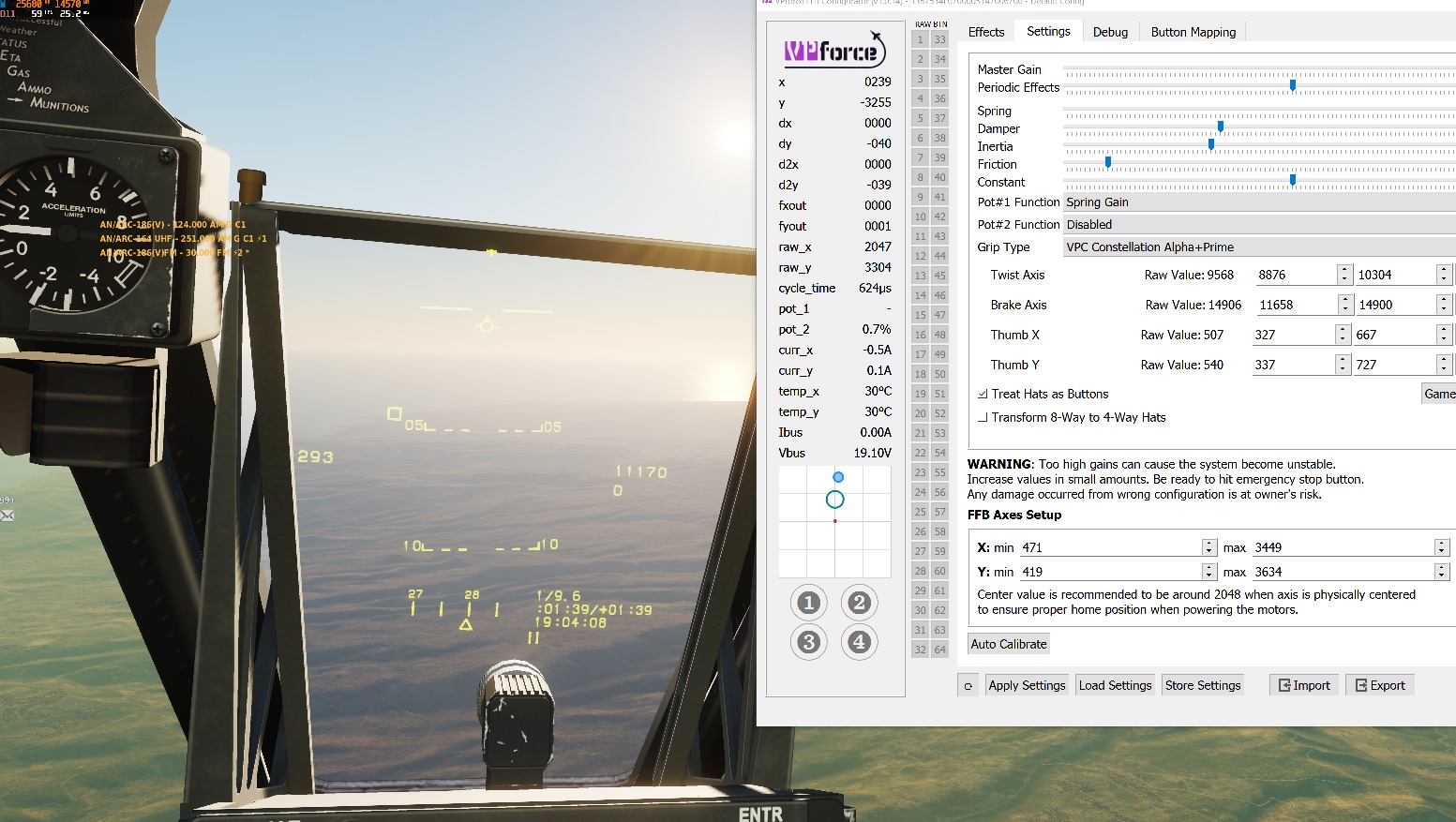The height and width of the screenshot is (822, 1456).
Task: Select the Settings tab
Action: pyautogui.click(x=1048, y=31)
